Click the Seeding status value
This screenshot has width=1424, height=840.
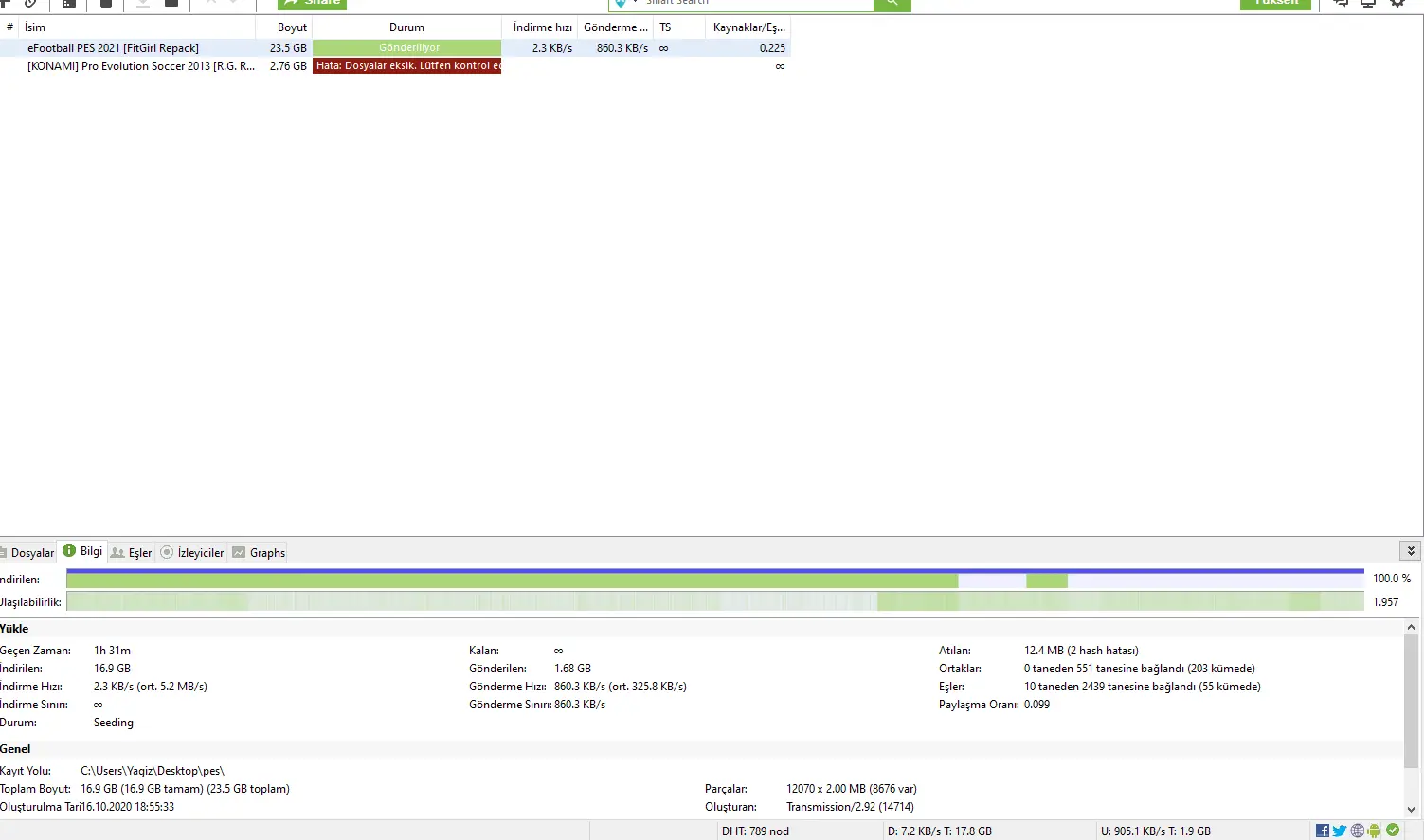point(114,723)
